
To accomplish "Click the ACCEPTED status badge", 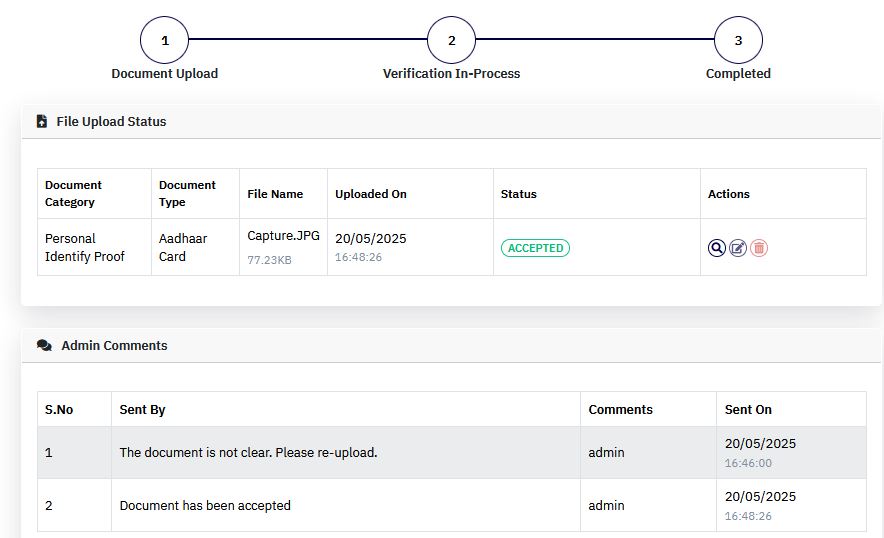I will click(535, 248).
